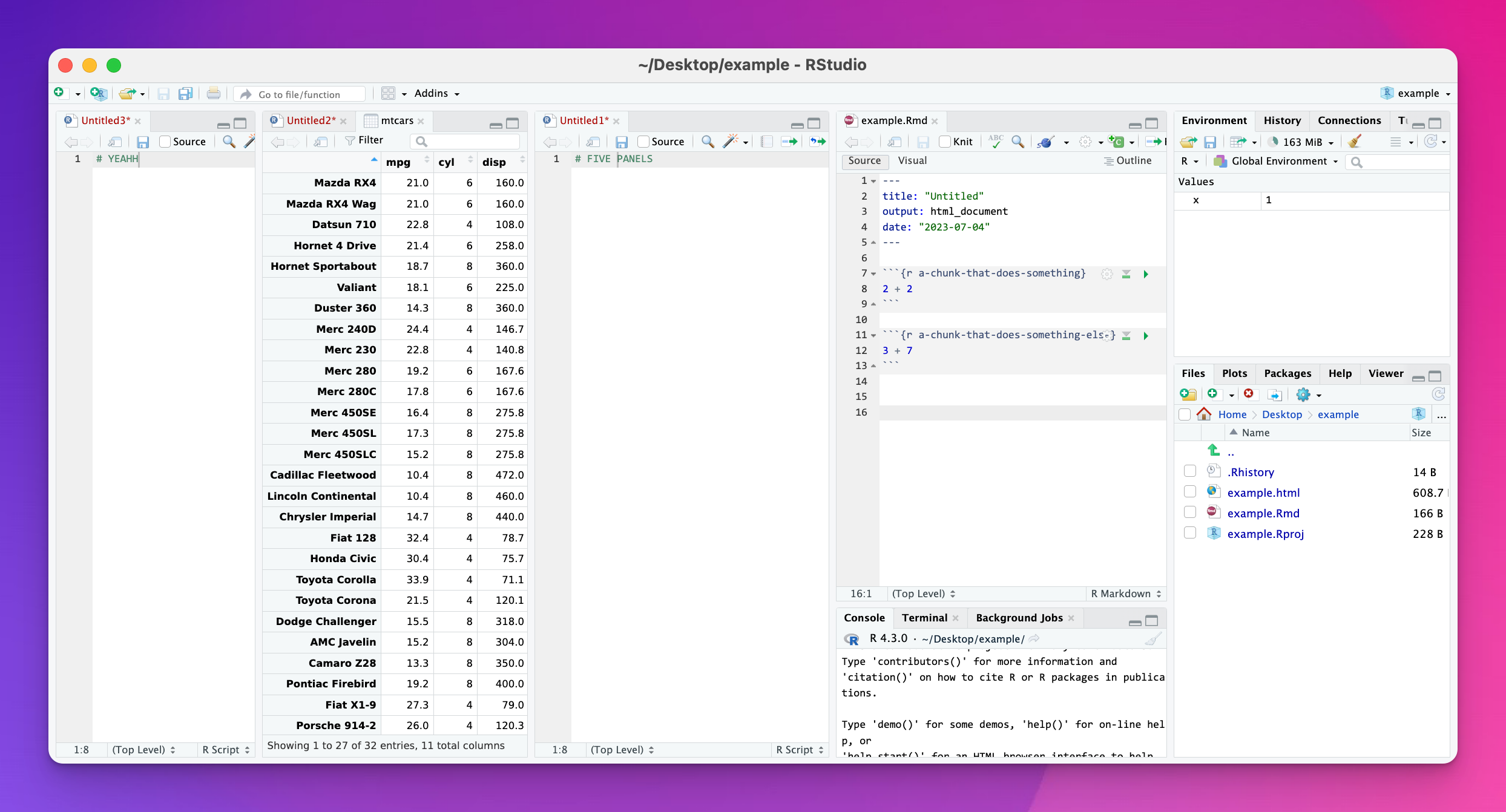Check the example.Rmd file checkbox

(1190, 512)
